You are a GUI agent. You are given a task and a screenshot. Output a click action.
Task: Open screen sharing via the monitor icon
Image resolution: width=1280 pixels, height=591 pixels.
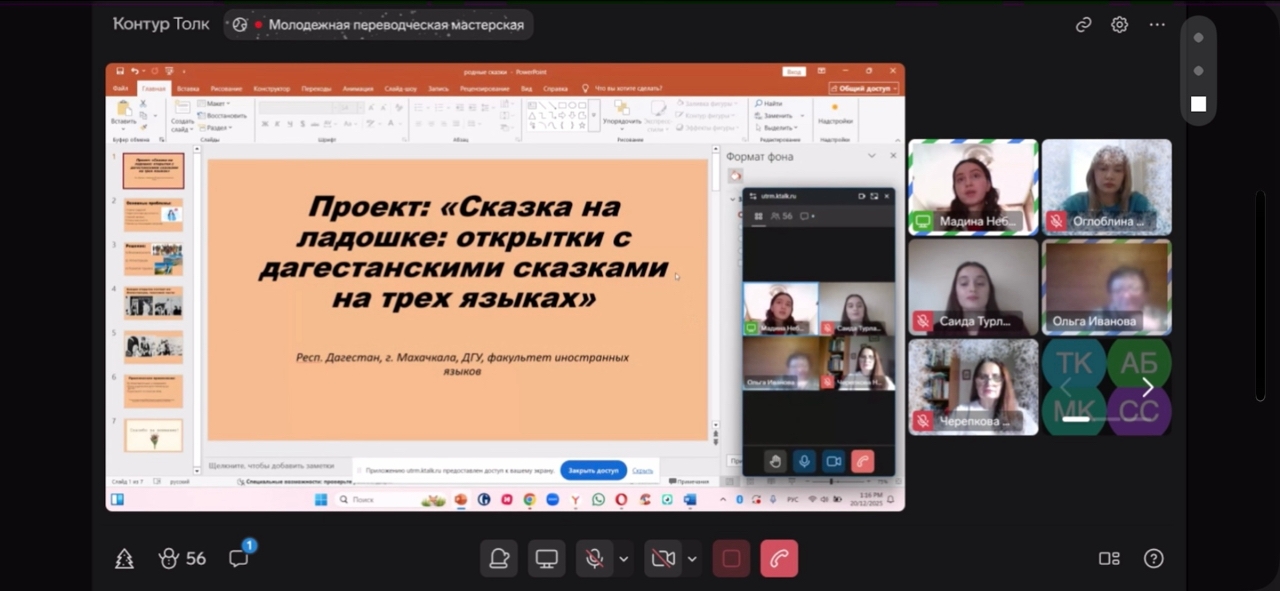(546, 558)
